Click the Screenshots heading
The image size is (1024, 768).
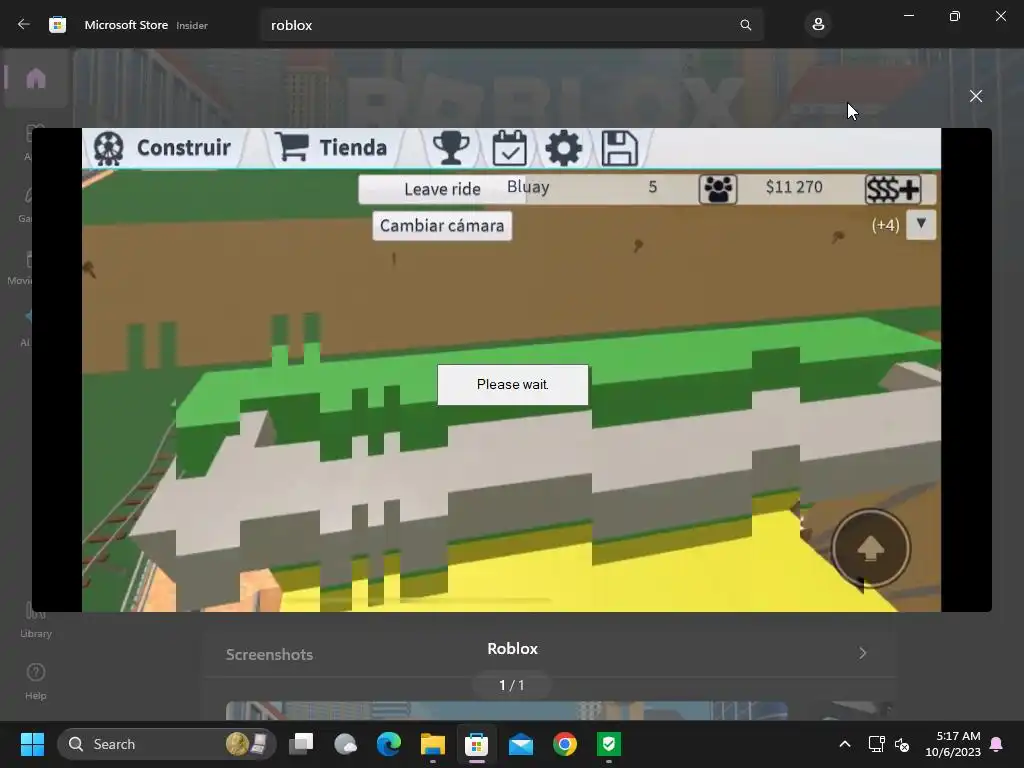click(x=269, y=654)
